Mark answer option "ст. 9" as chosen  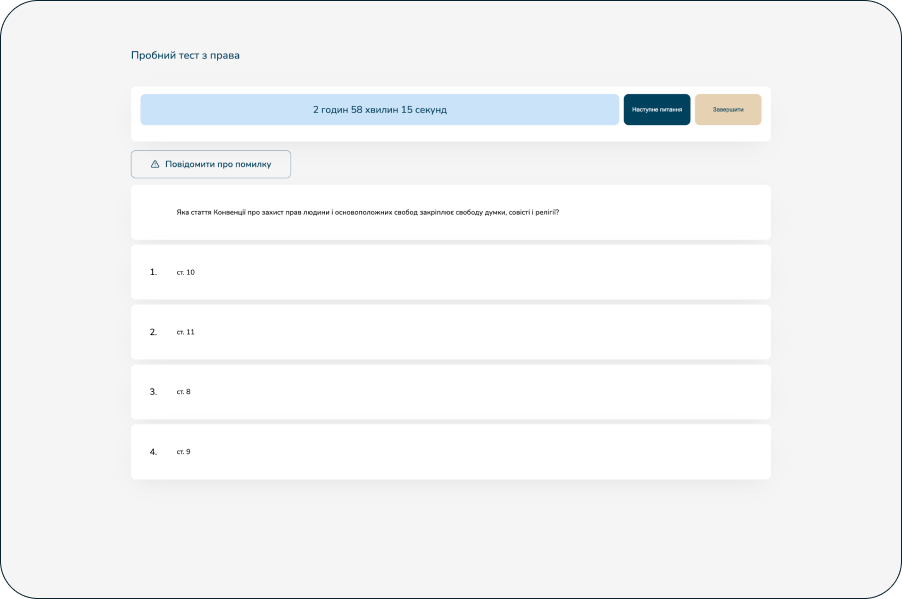pos(184,452)
